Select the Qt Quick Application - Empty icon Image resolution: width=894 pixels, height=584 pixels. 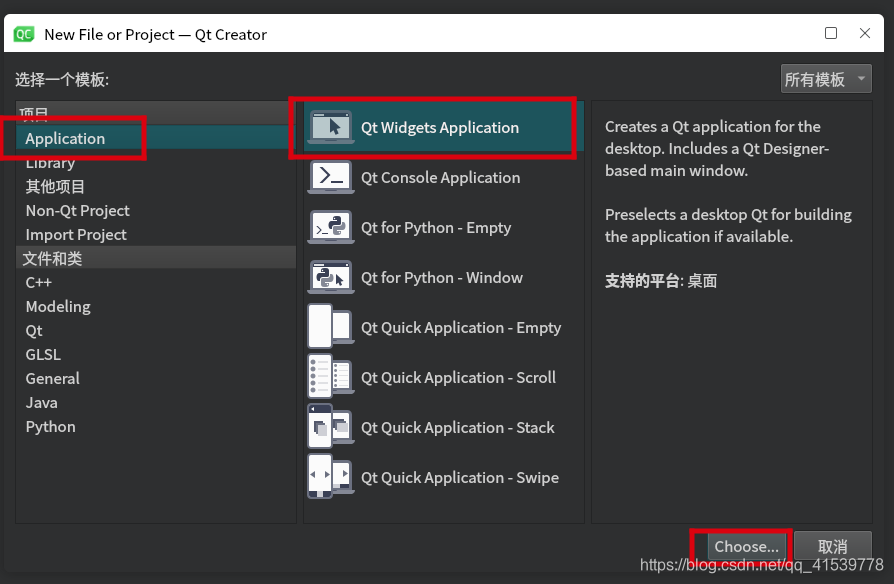click(330, 327)
